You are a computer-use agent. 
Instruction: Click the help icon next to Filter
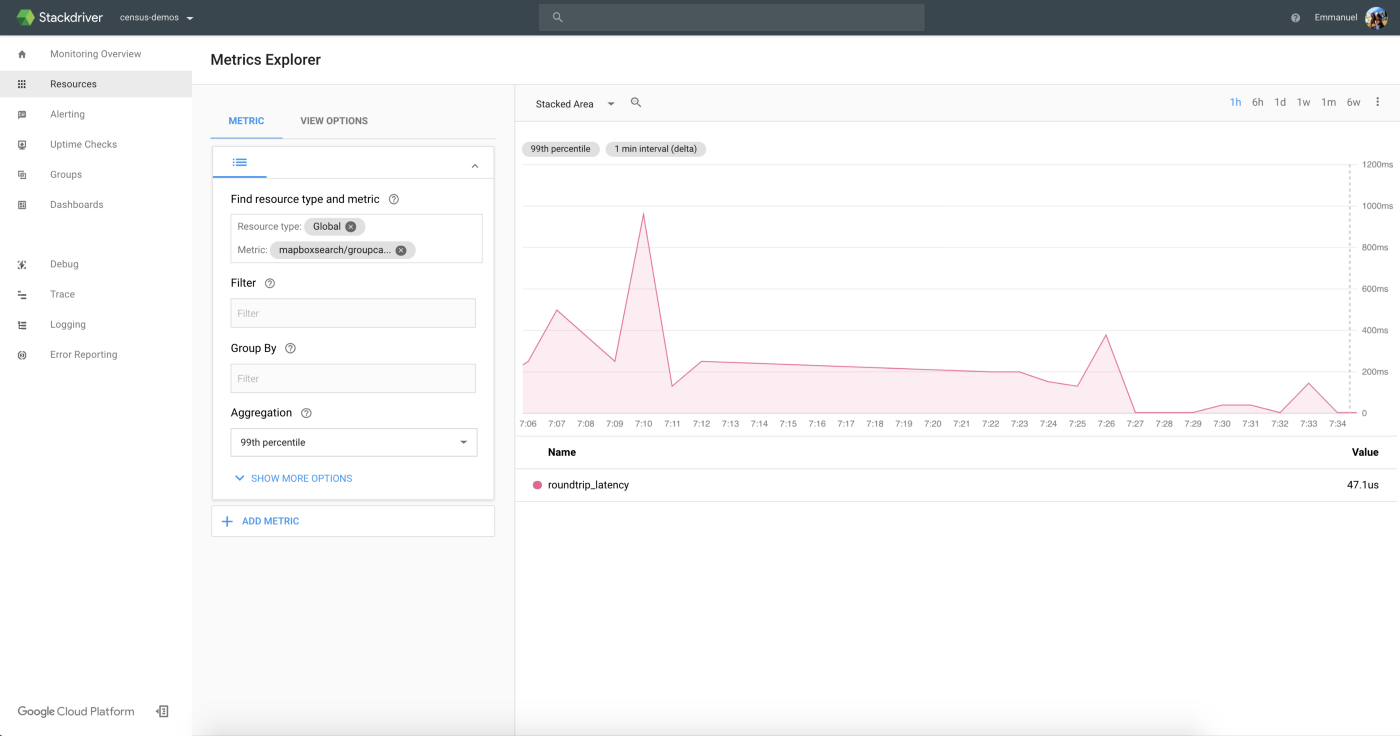click(270, 283)
